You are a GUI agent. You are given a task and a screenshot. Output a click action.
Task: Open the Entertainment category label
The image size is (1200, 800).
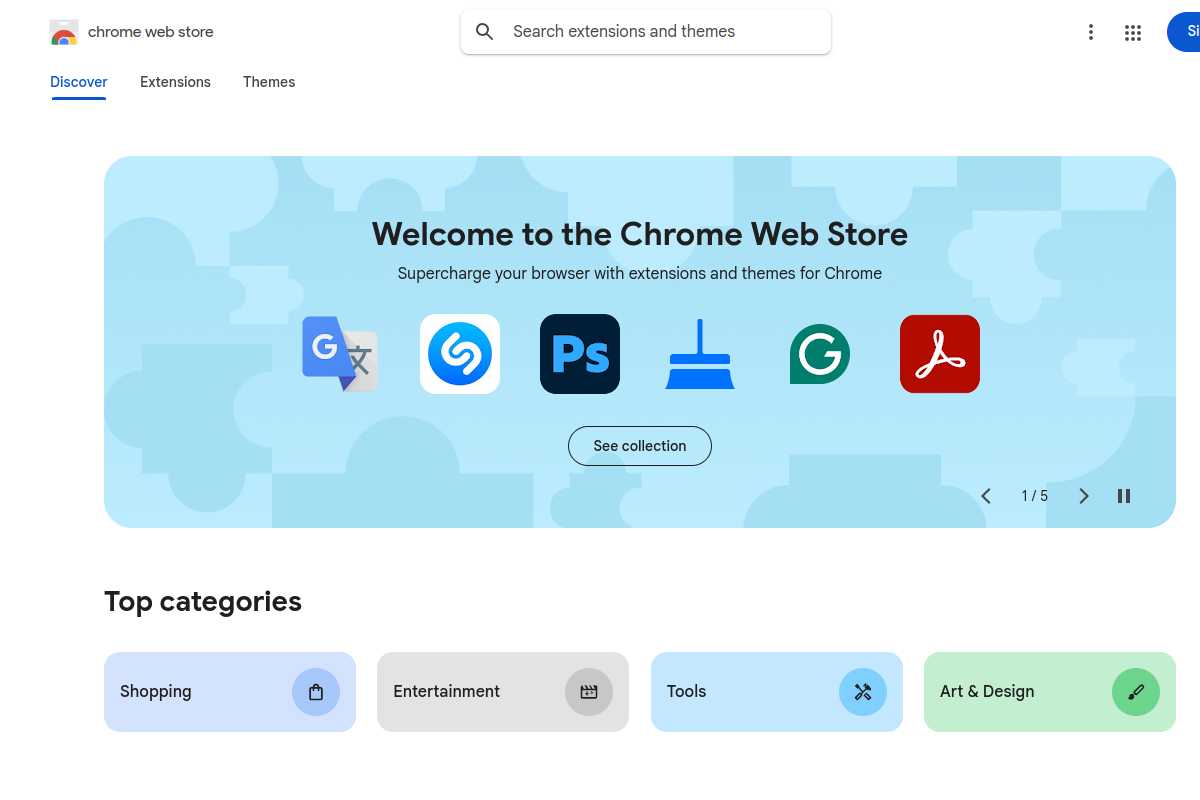point(447,691)
